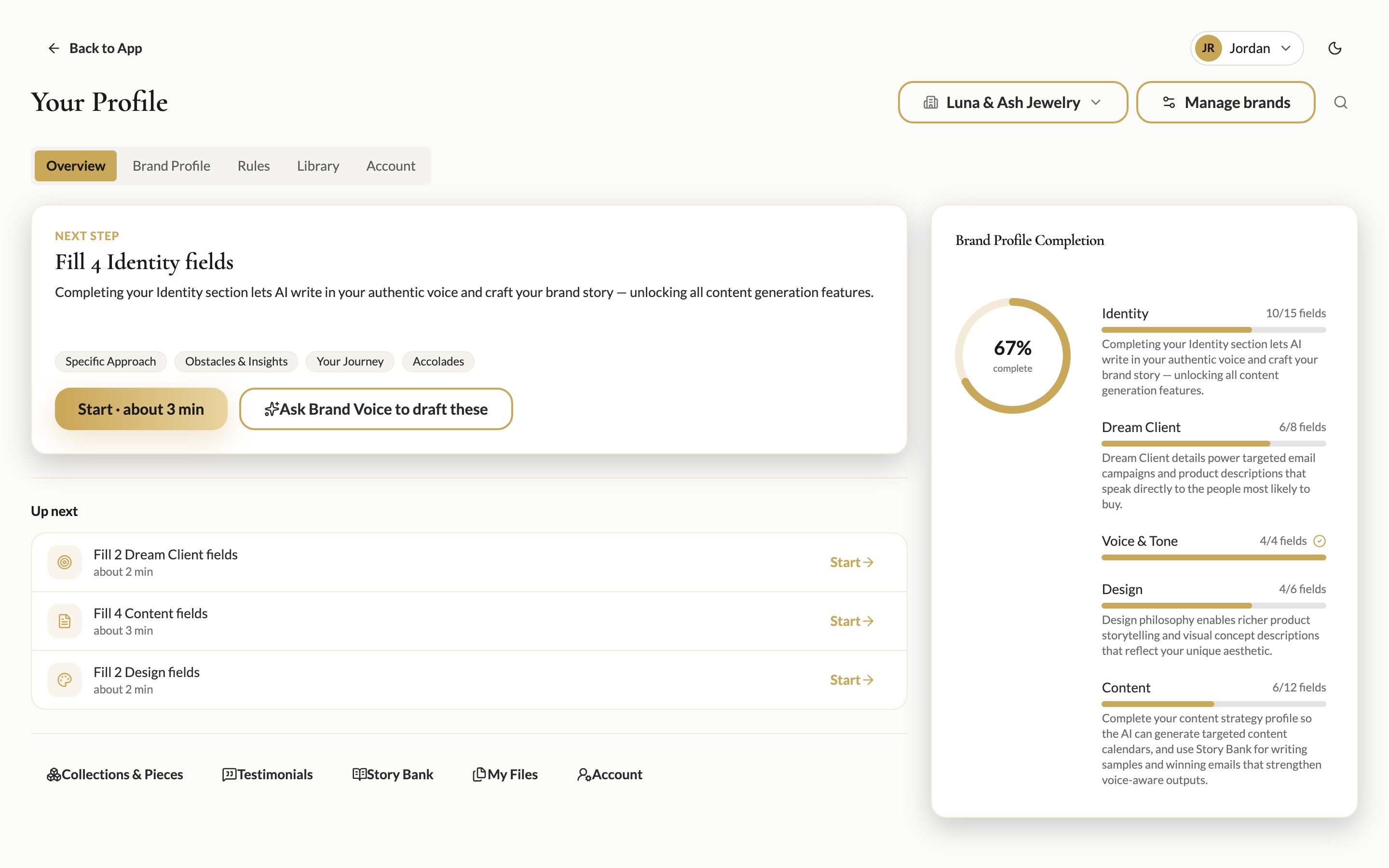Click the back arrow icon
The width and height of the screenshot is (1389, 868).
(54, 48)
